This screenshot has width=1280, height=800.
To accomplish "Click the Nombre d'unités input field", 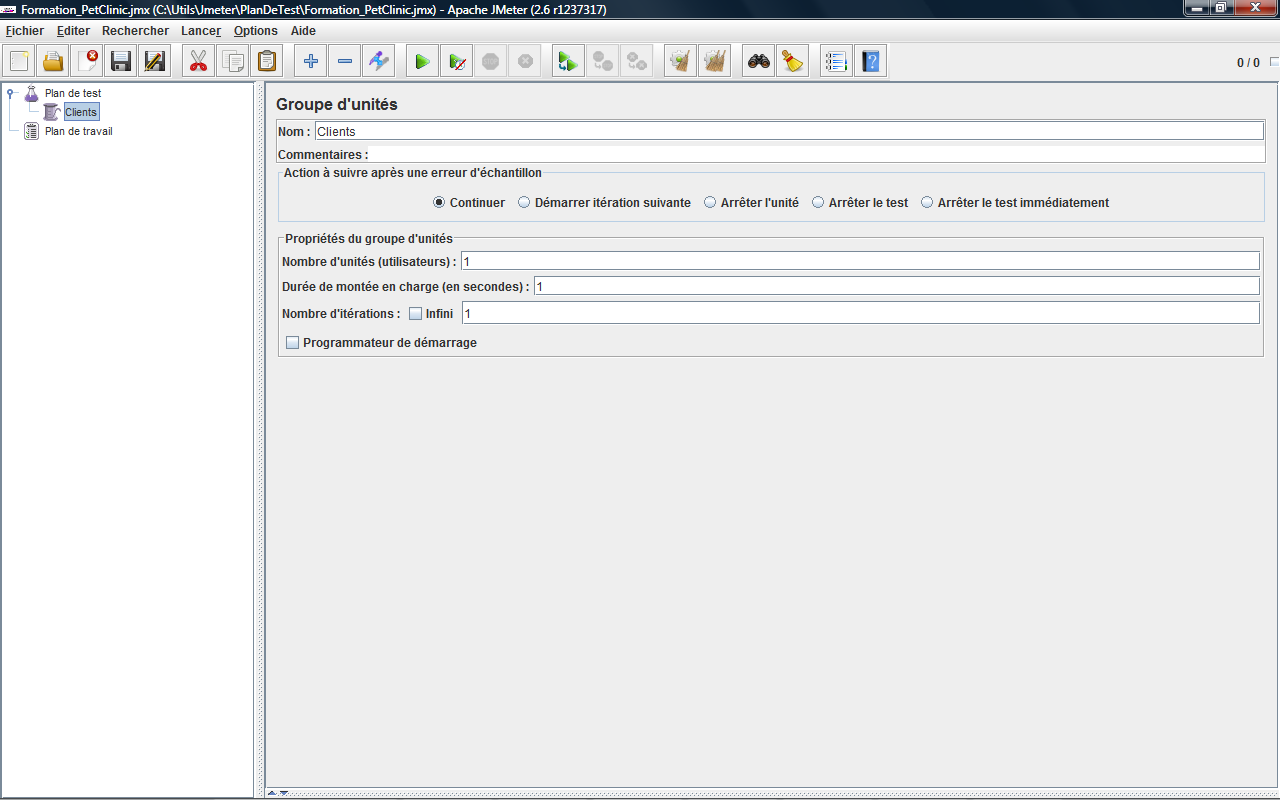I will [859, 261].
